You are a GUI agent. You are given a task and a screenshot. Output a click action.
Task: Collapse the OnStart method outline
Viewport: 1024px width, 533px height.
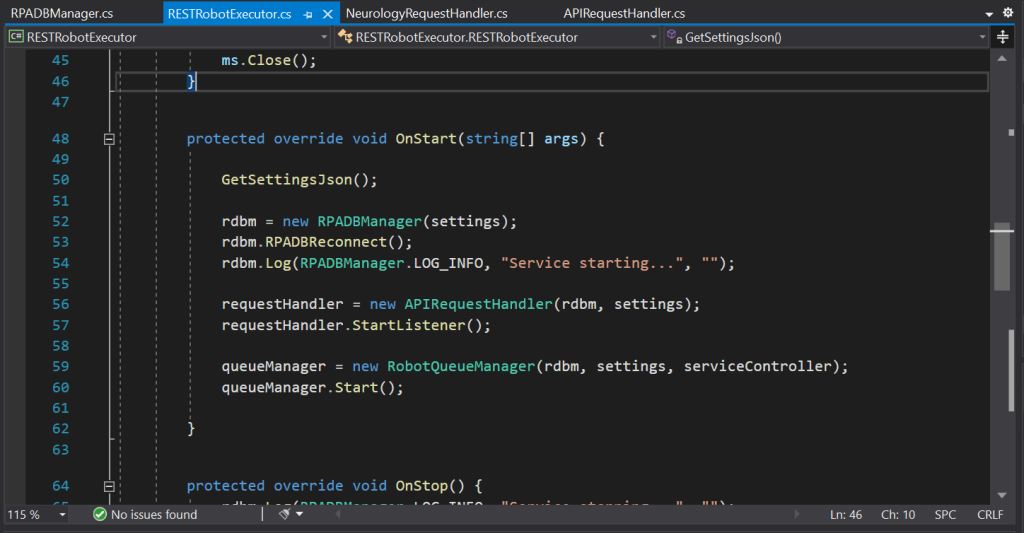[109, 139]
